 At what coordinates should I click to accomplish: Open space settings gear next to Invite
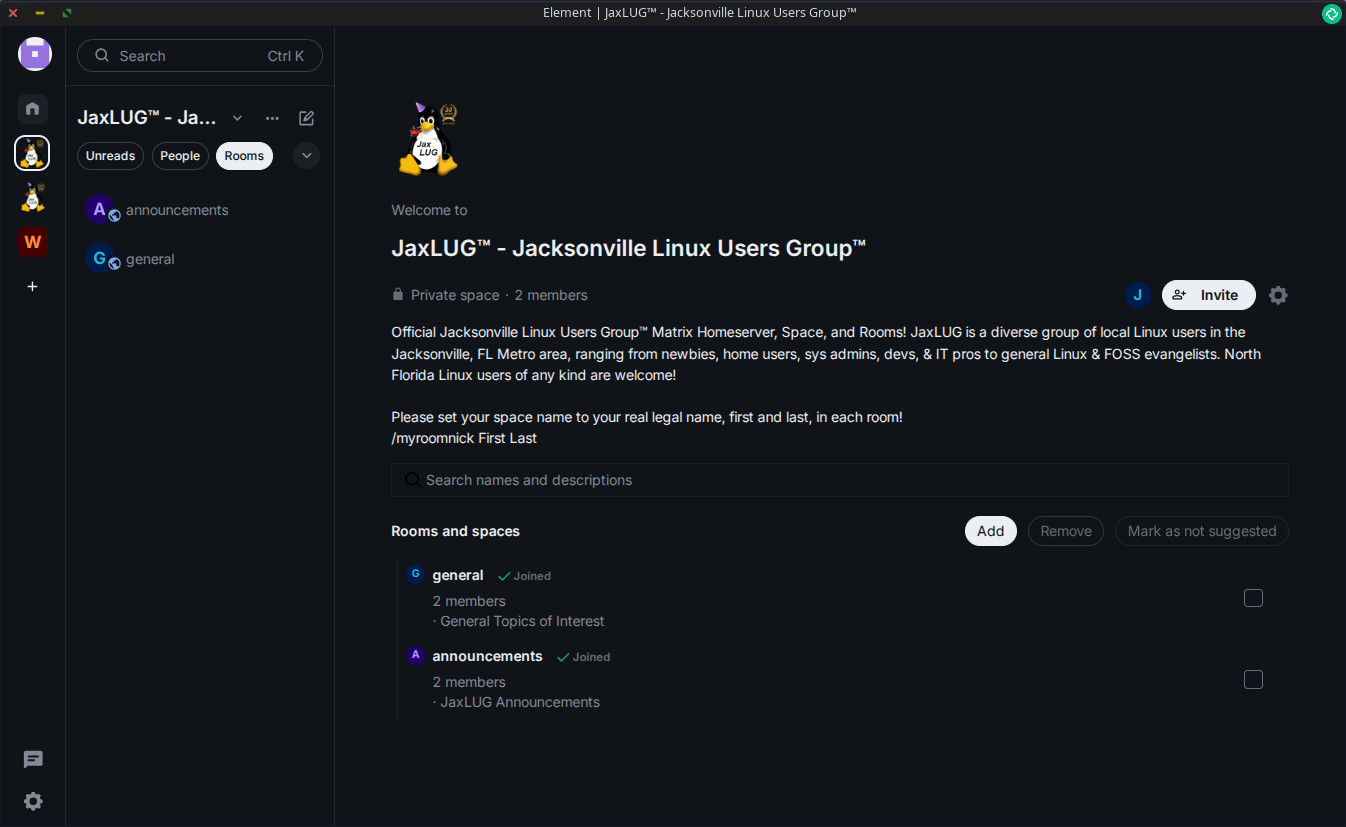1278,295
